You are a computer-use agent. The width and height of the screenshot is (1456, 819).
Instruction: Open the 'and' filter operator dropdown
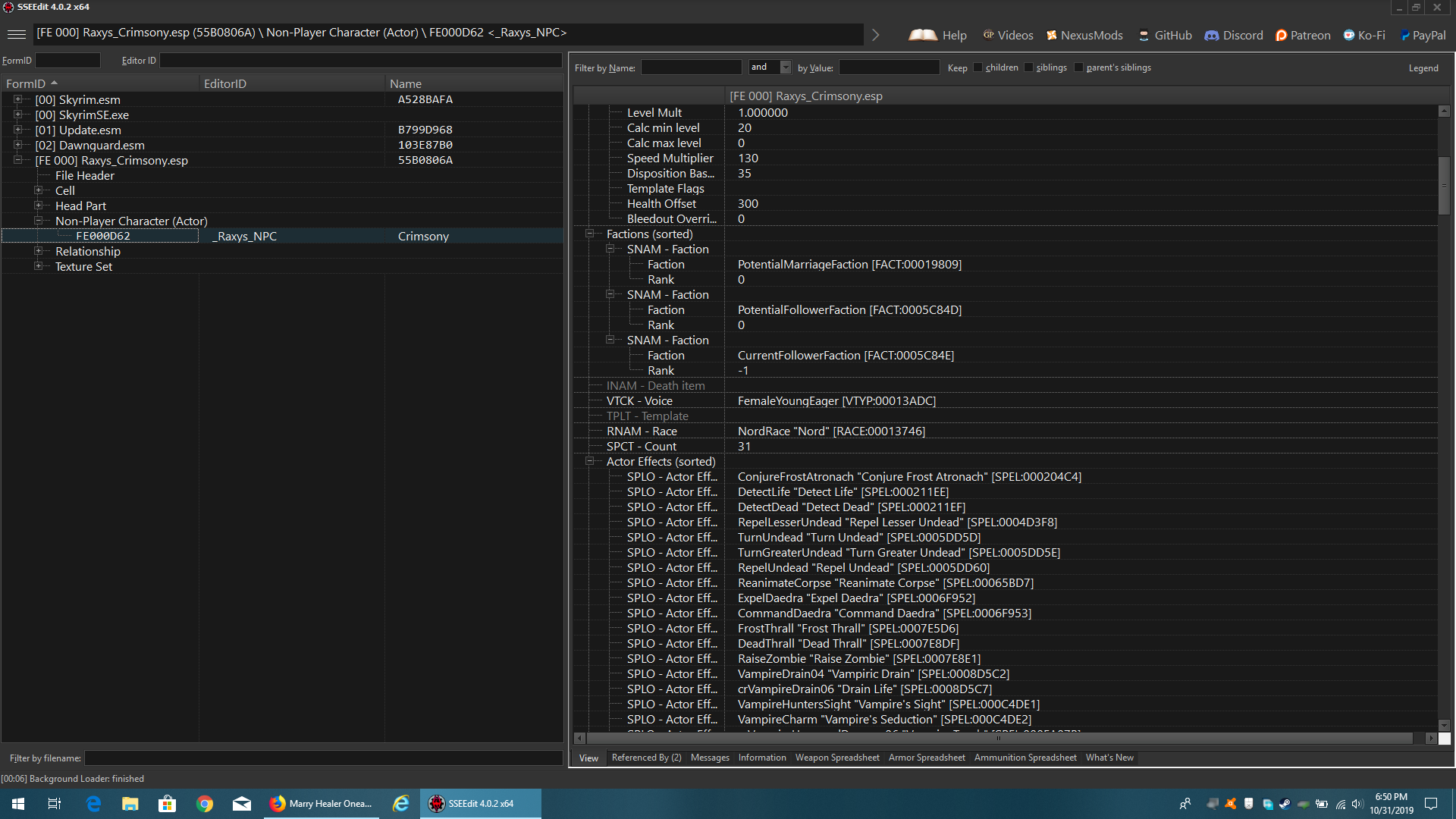click(x=786, y=67)
